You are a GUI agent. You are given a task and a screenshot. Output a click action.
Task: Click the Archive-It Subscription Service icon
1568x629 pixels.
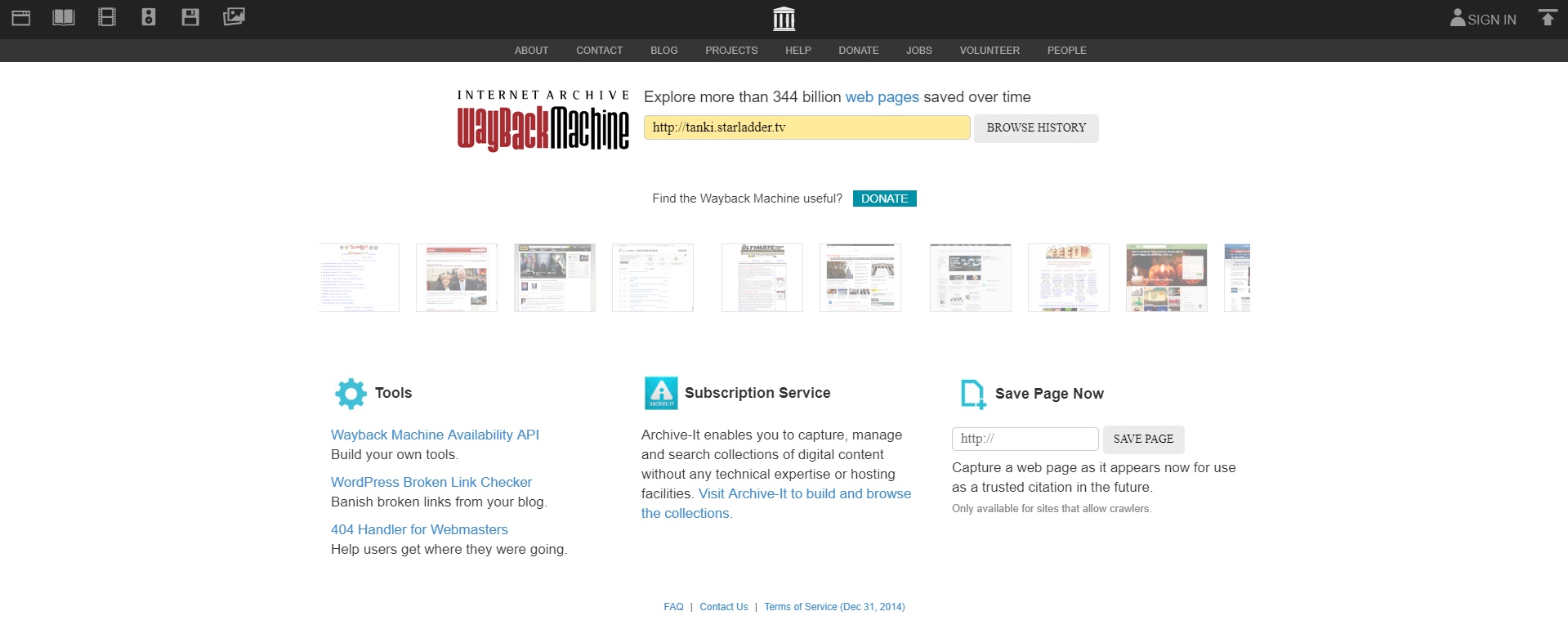coord(661,393)
